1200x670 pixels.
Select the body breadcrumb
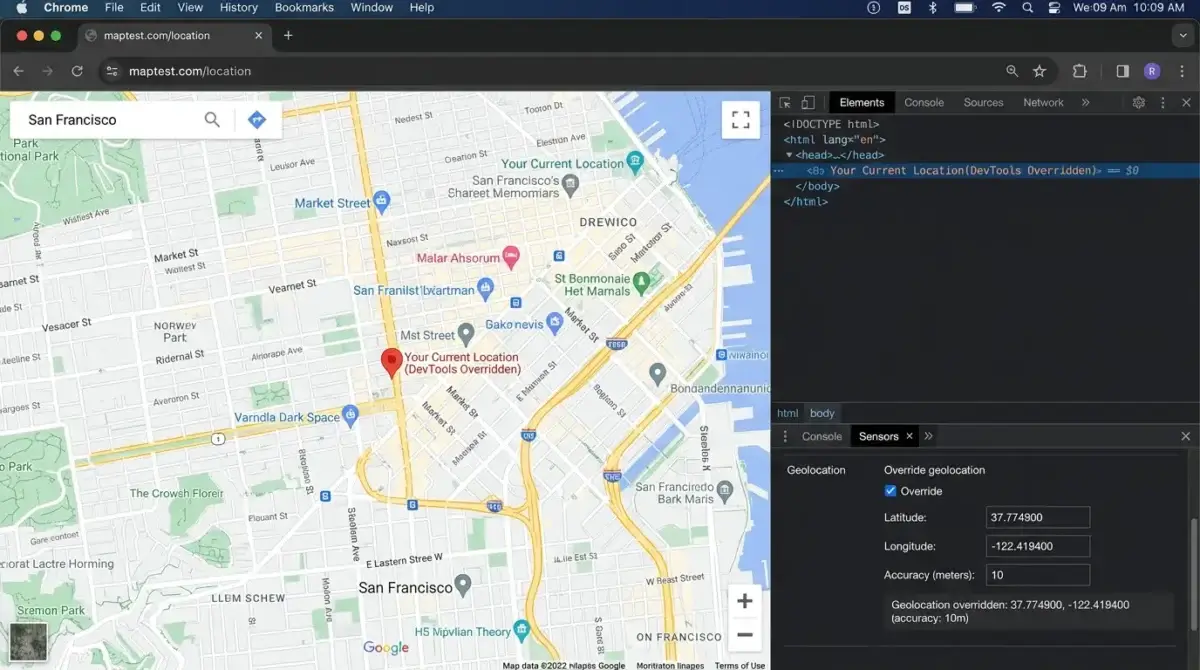coord(822,413)
